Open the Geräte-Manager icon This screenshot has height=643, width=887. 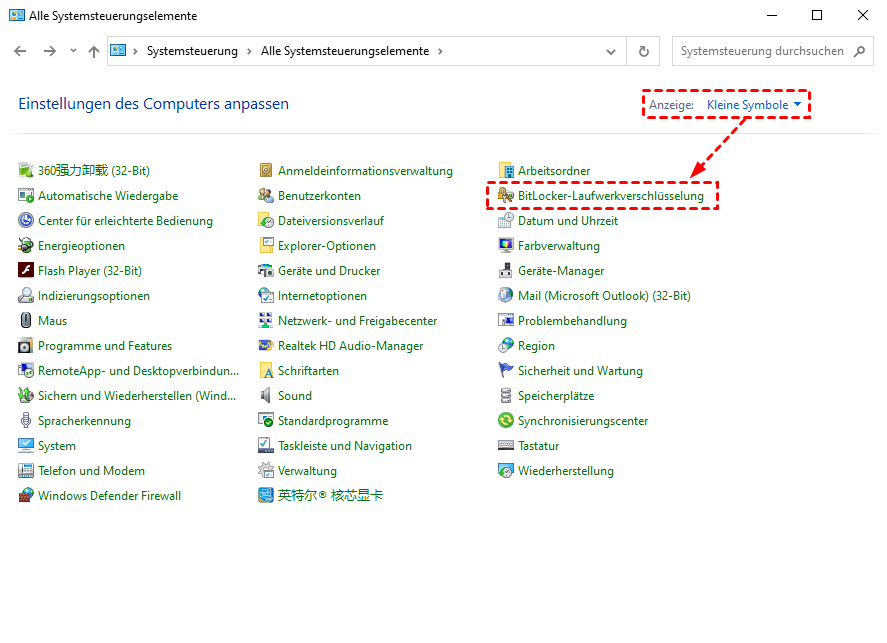[506, 271]
